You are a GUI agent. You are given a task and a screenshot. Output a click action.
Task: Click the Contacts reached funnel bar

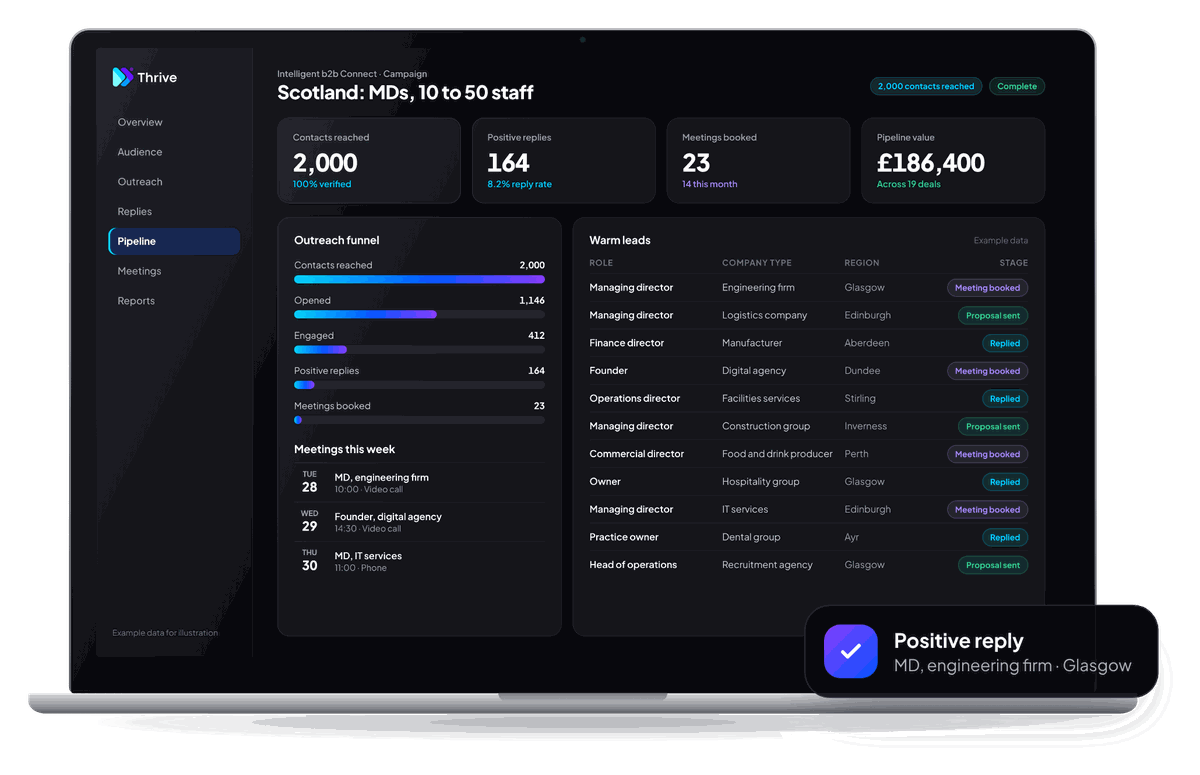[x=419, y=279]
